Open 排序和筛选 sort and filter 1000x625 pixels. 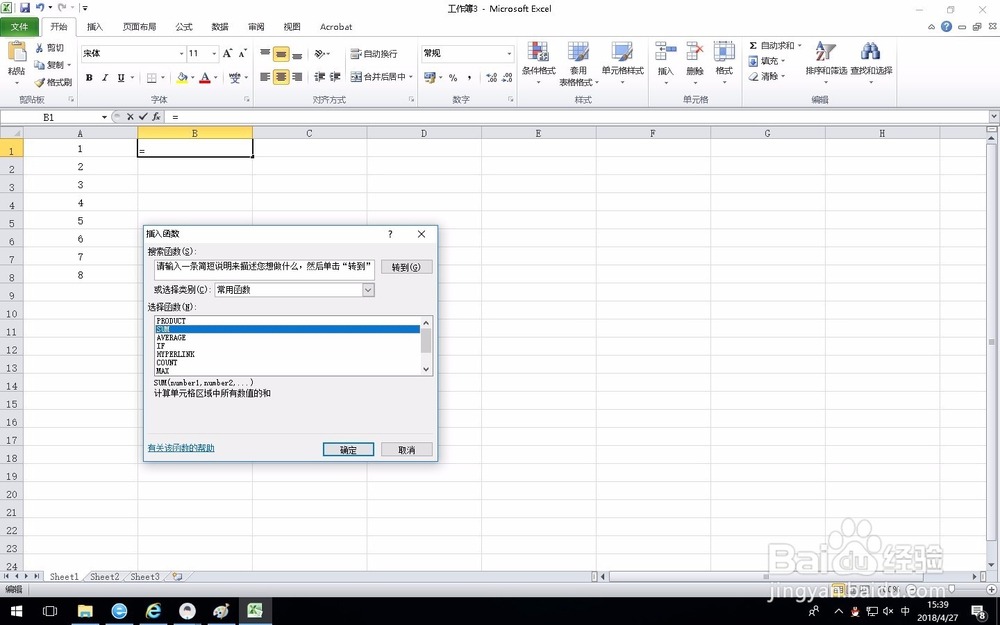tap(826, 62)
